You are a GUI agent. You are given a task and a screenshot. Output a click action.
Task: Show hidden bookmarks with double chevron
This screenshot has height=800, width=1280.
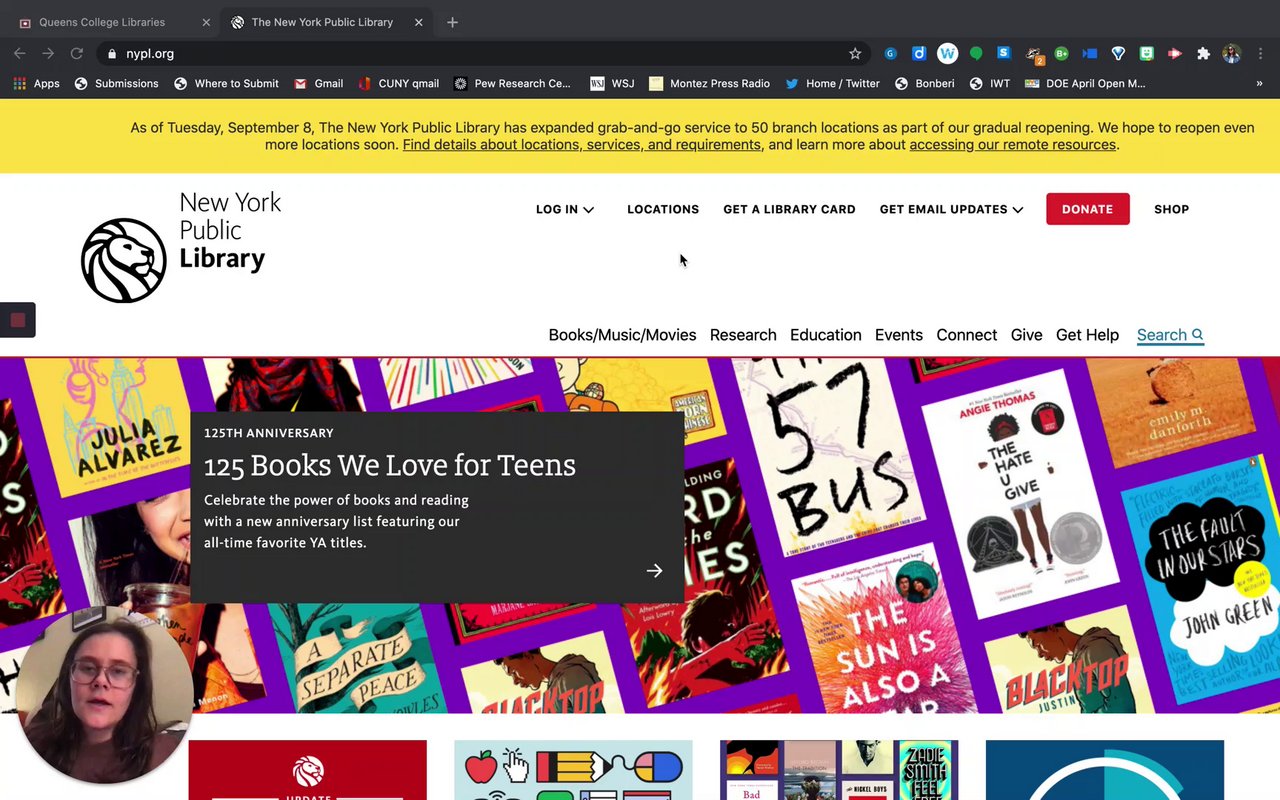point(1259,84)
